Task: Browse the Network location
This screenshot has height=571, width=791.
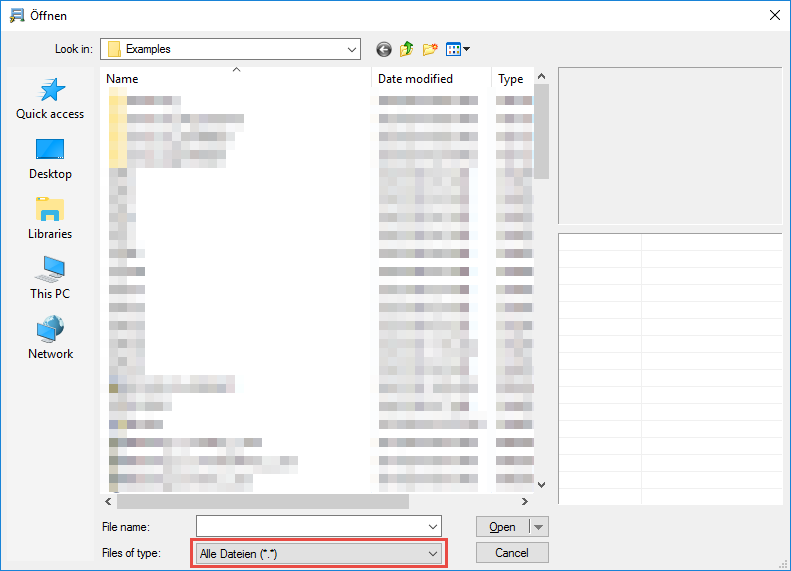Action: point(50,338)
